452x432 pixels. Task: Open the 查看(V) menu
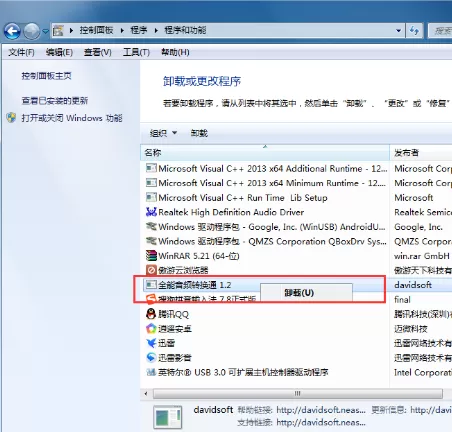(98, 52)
